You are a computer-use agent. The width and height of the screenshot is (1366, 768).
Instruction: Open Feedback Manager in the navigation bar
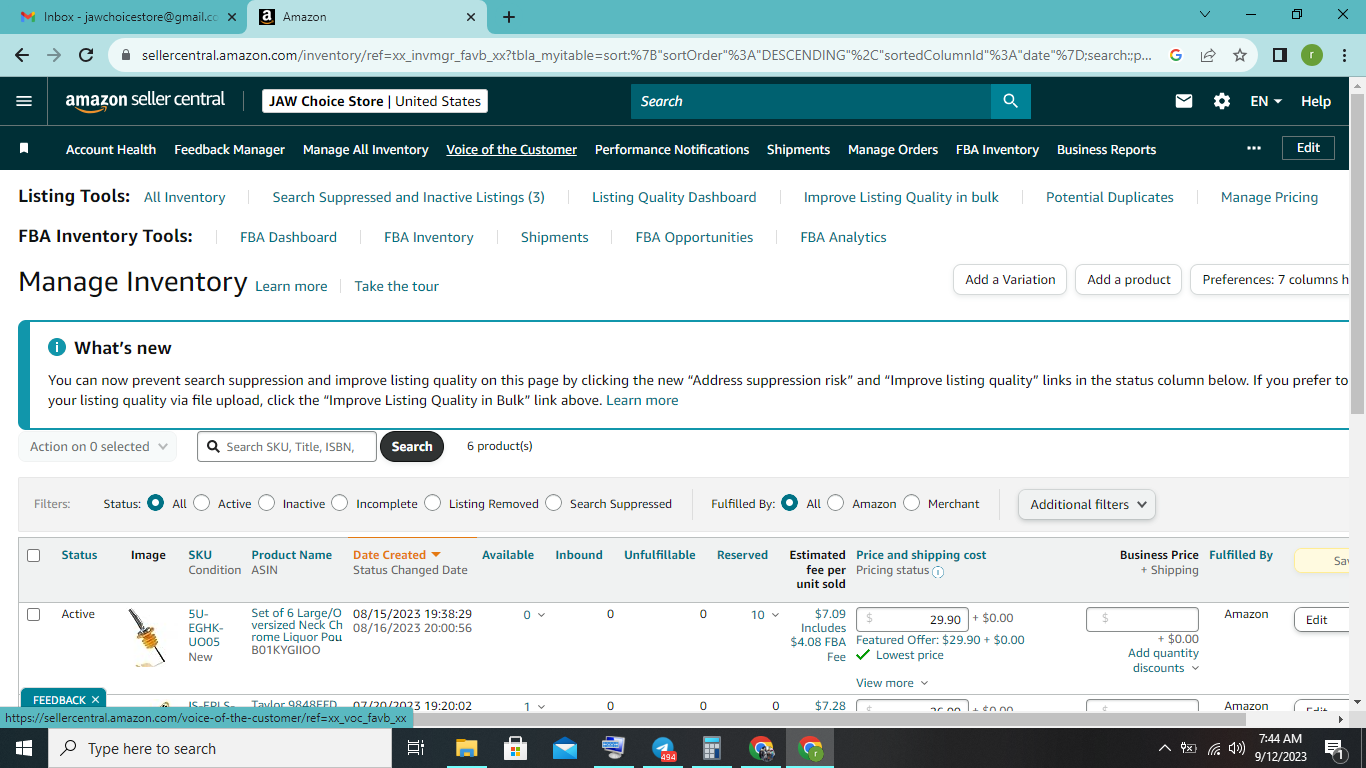click(x=229, y=149)
